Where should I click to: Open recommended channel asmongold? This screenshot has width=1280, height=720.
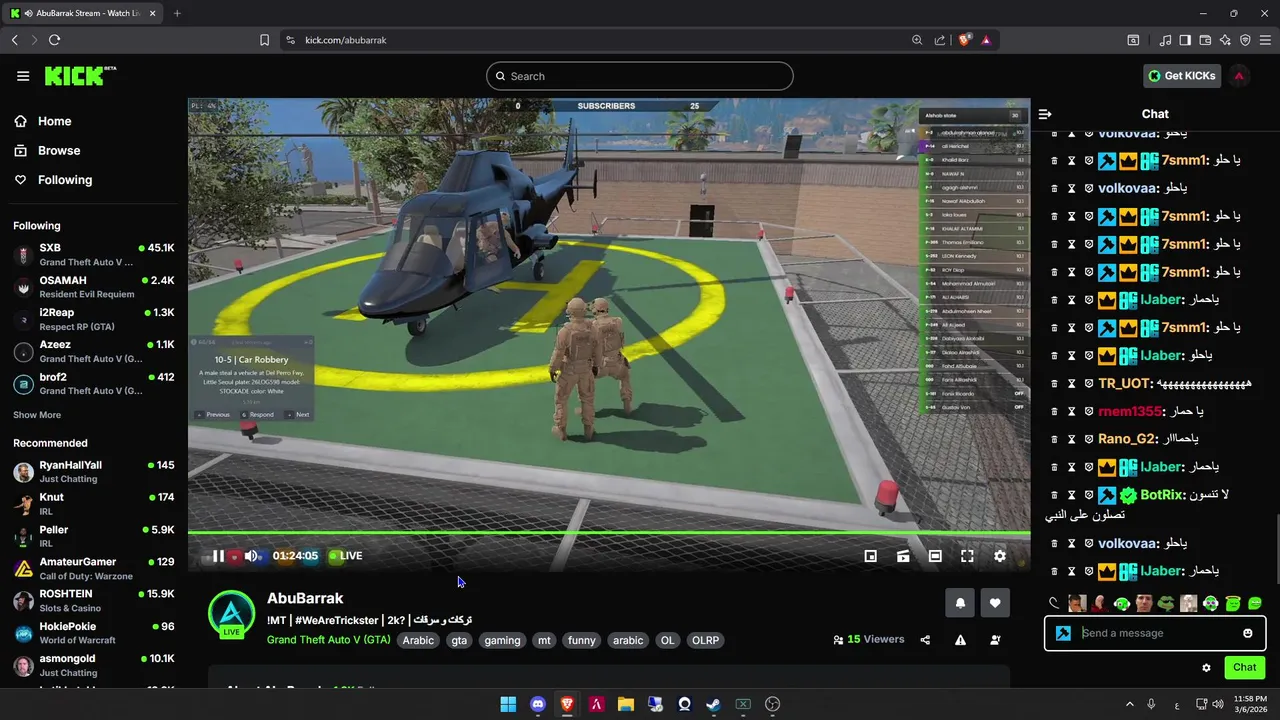point(94,665)
